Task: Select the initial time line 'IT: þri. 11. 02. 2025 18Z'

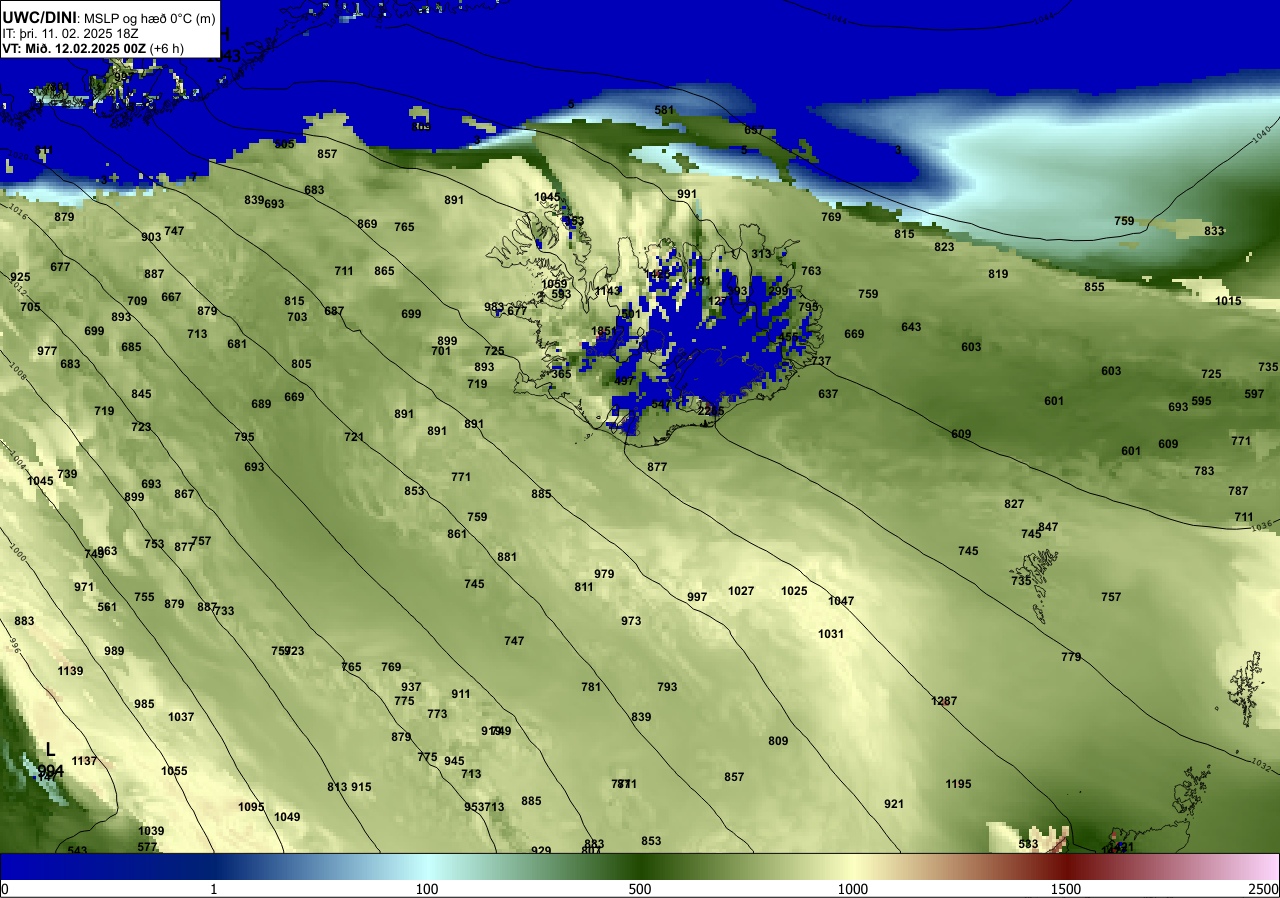Action: coord(70,33)
